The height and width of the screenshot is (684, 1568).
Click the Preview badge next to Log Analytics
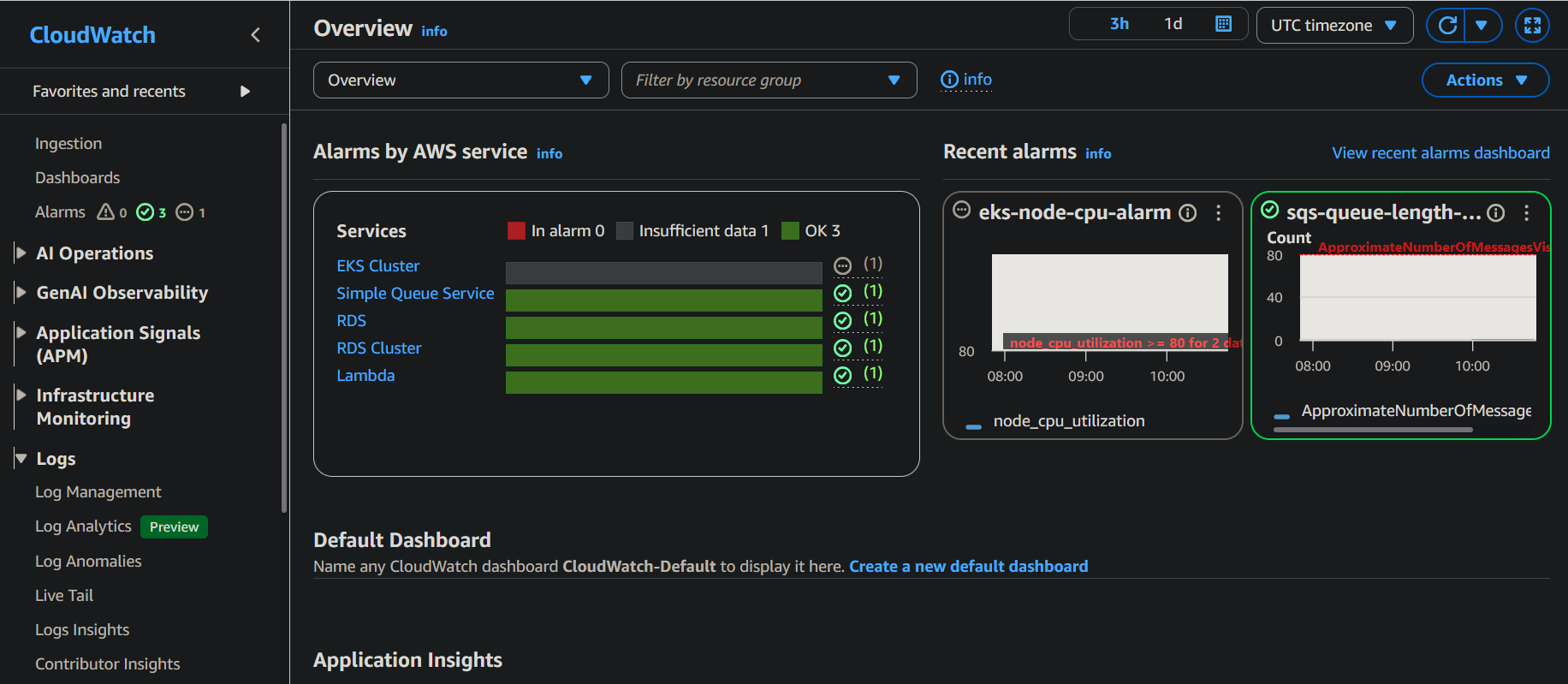174,526
